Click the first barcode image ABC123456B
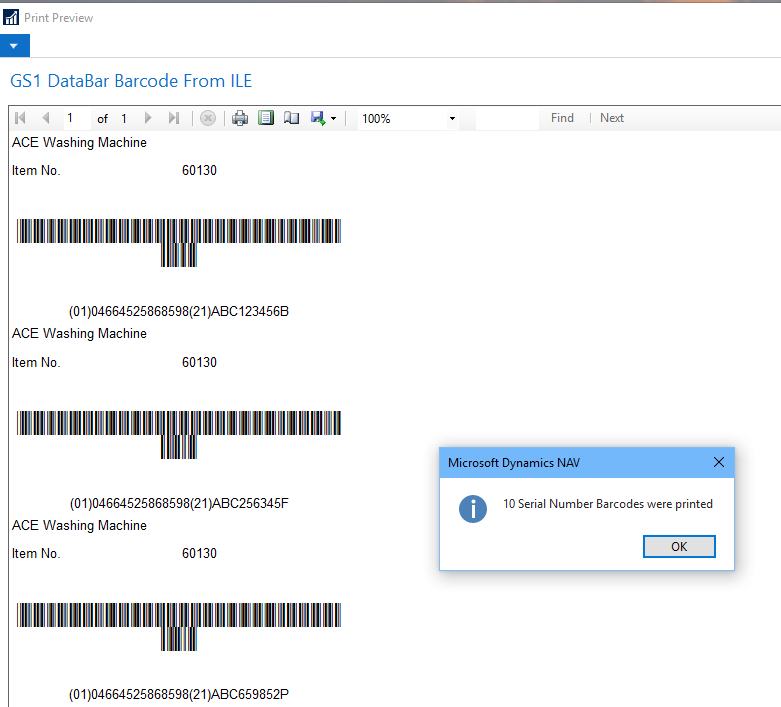Viewport: 781px width, 707px height. point(179,240)
